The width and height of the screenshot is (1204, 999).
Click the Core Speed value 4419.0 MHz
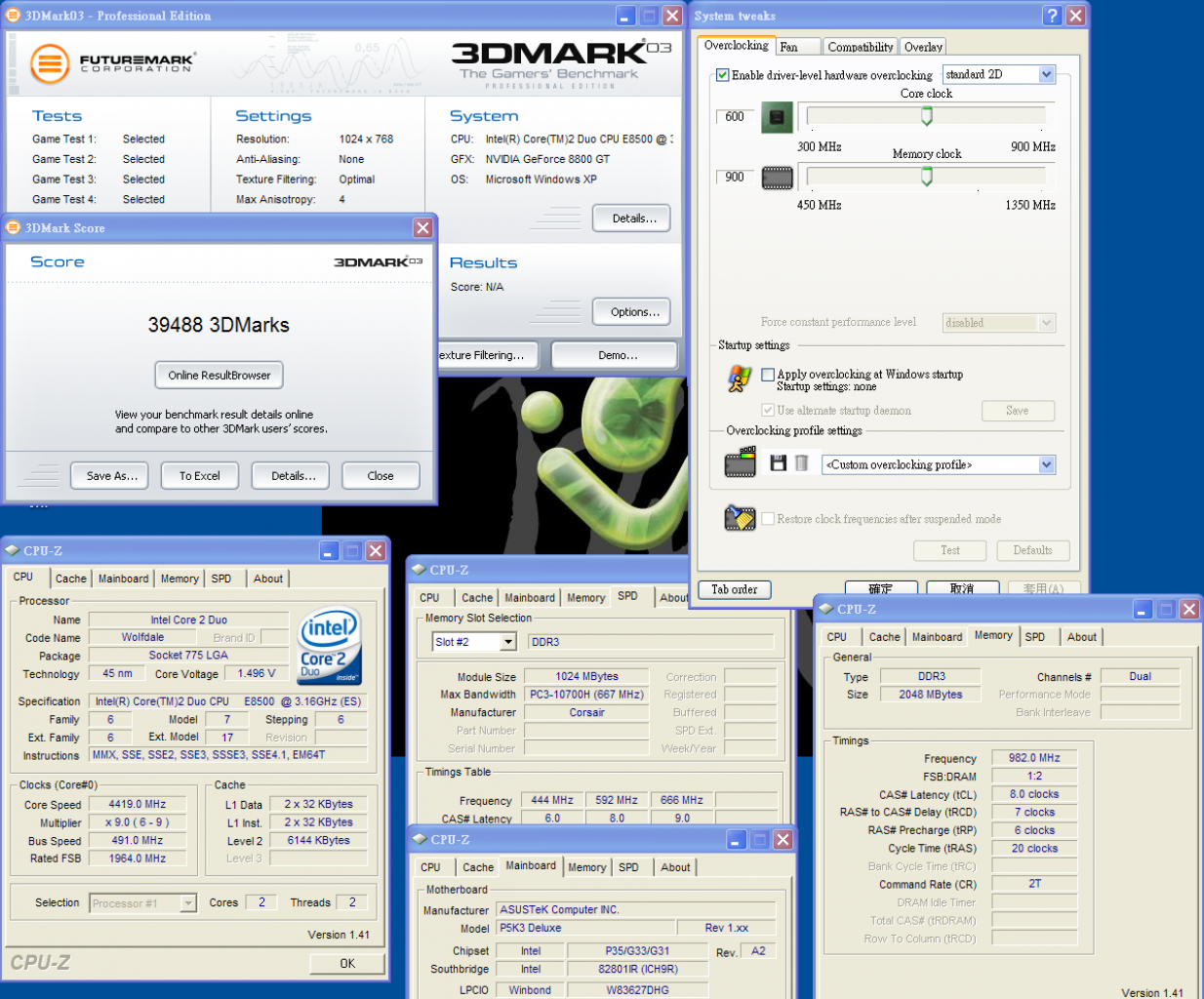pos(138,805)
